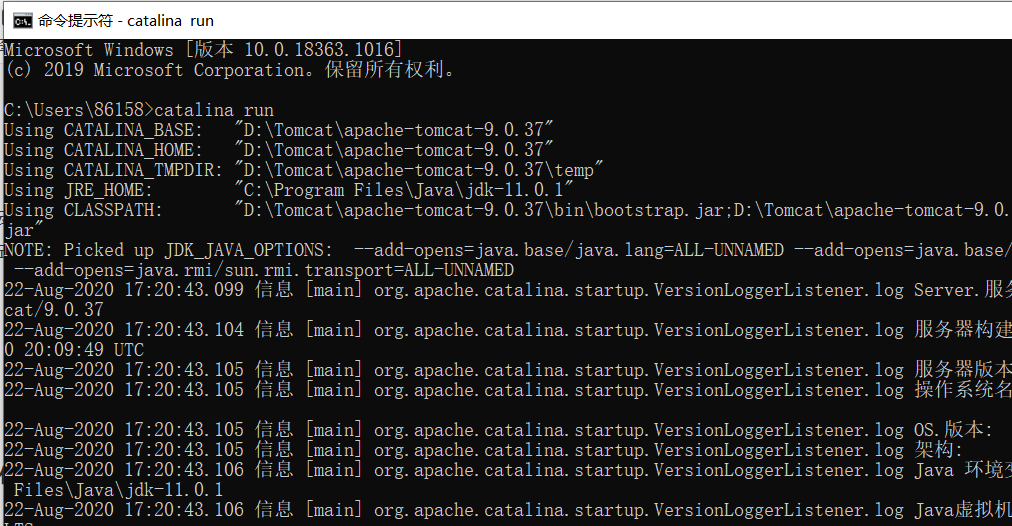Click the log line ending with '架构:'
The height and width of the screenshot is (526, 1012).
484,450
